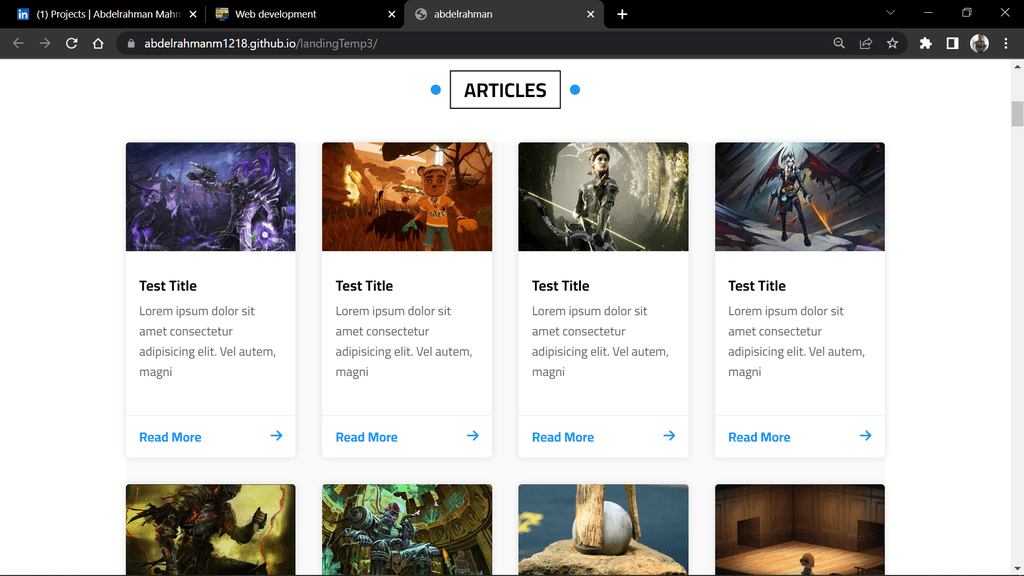
Task: Click the arrow icon on fourth card
Action: (x=865, y=436)
